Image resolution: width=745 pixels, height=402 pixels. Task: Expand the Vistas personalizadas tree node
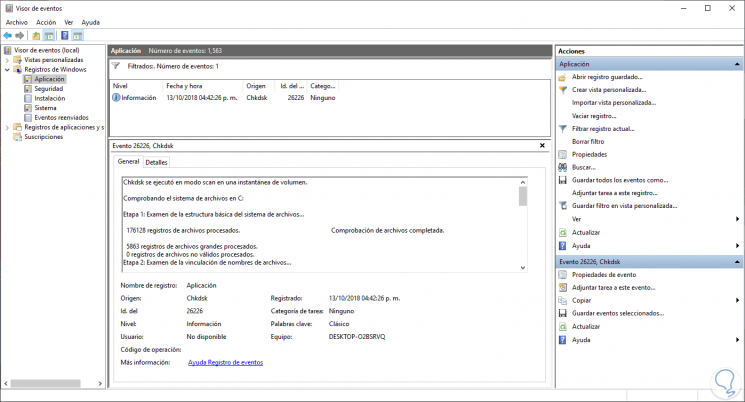click(x=5, y=60)
